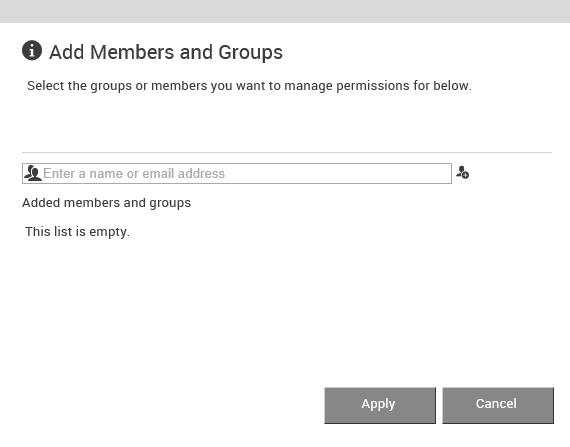
Task: Click the gray bar at the dialog top
Action: click(285, 11)
